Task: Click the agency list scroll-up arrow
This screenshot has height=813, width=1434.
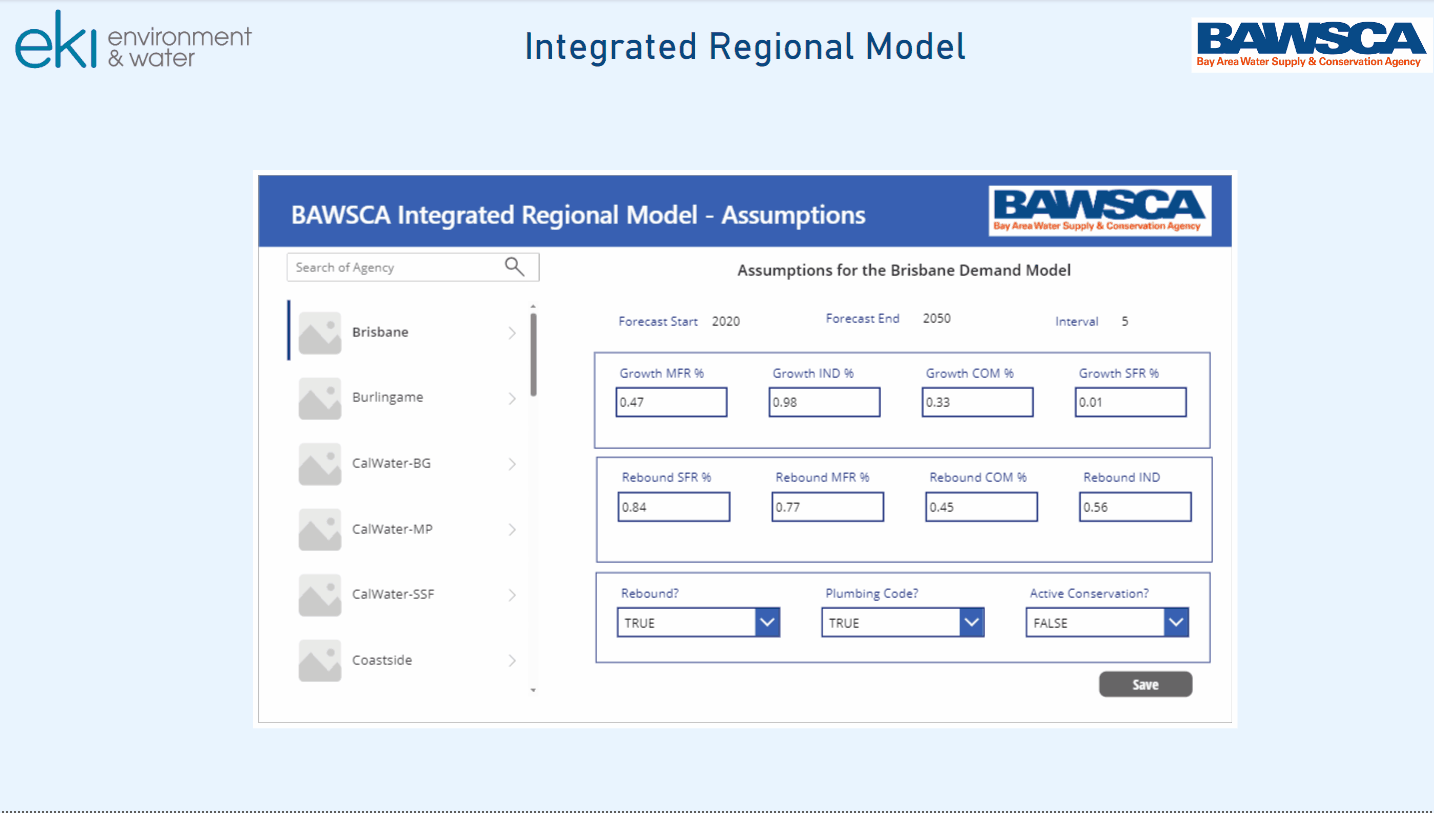Action: pyautogui.click(x=533, y=306)
